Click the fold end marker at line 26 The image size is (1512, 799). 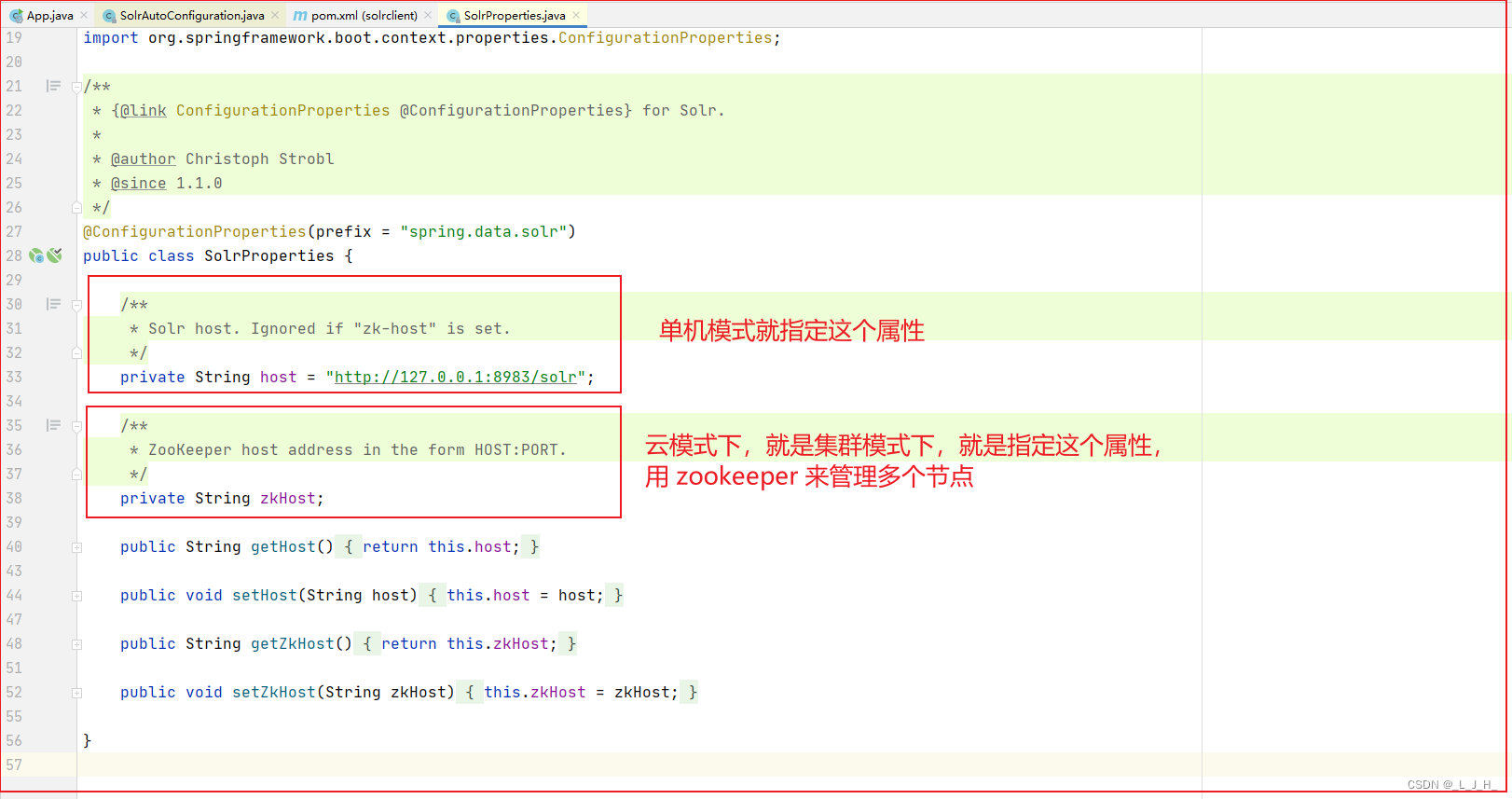[76, 207]
